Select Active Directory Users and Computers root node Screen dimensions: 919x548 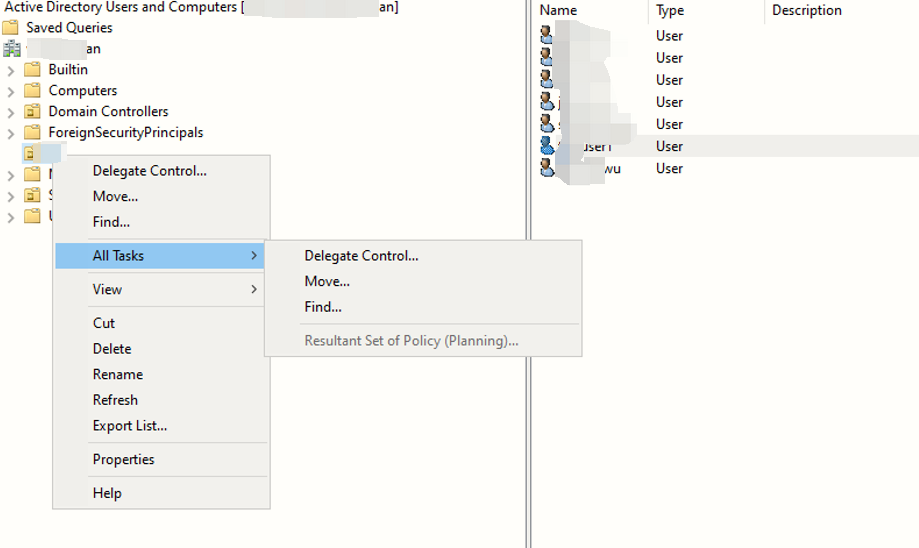(201, 7)
